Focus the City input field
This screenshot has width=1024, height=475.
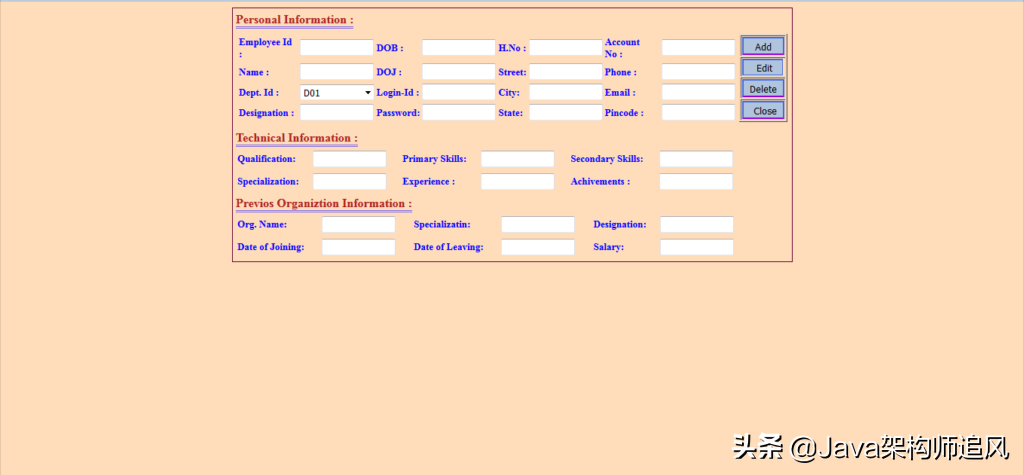(566, 92)
